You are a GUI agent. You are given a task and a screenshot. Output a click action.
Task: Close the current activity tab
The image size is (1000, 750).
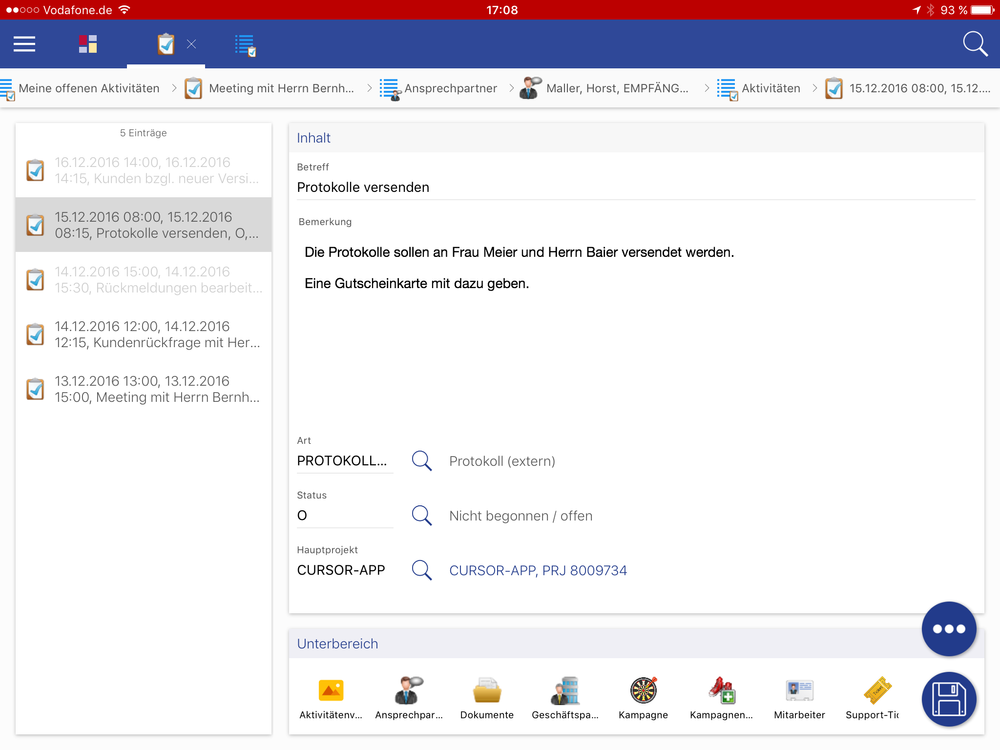[191, 44]
